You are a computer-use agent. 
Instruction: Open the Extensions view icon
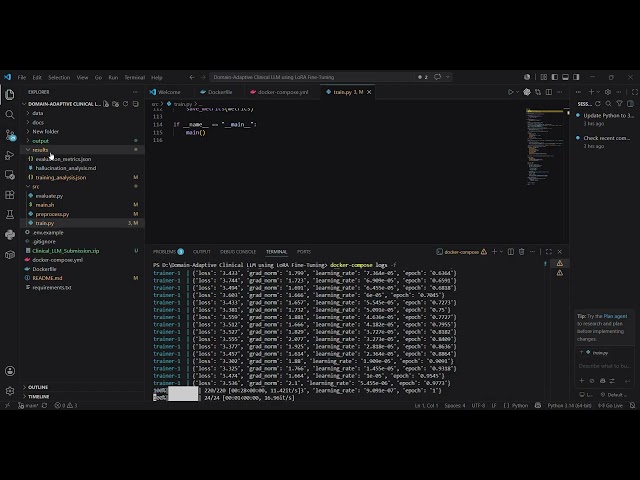click(10, 195)
